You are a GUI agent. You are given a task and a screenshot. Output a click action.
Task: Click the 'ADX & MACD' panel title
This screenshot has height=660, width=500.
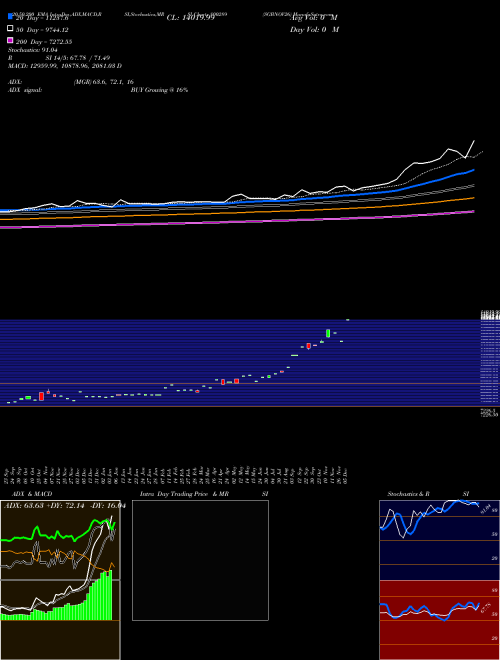(x=32, y=494)
